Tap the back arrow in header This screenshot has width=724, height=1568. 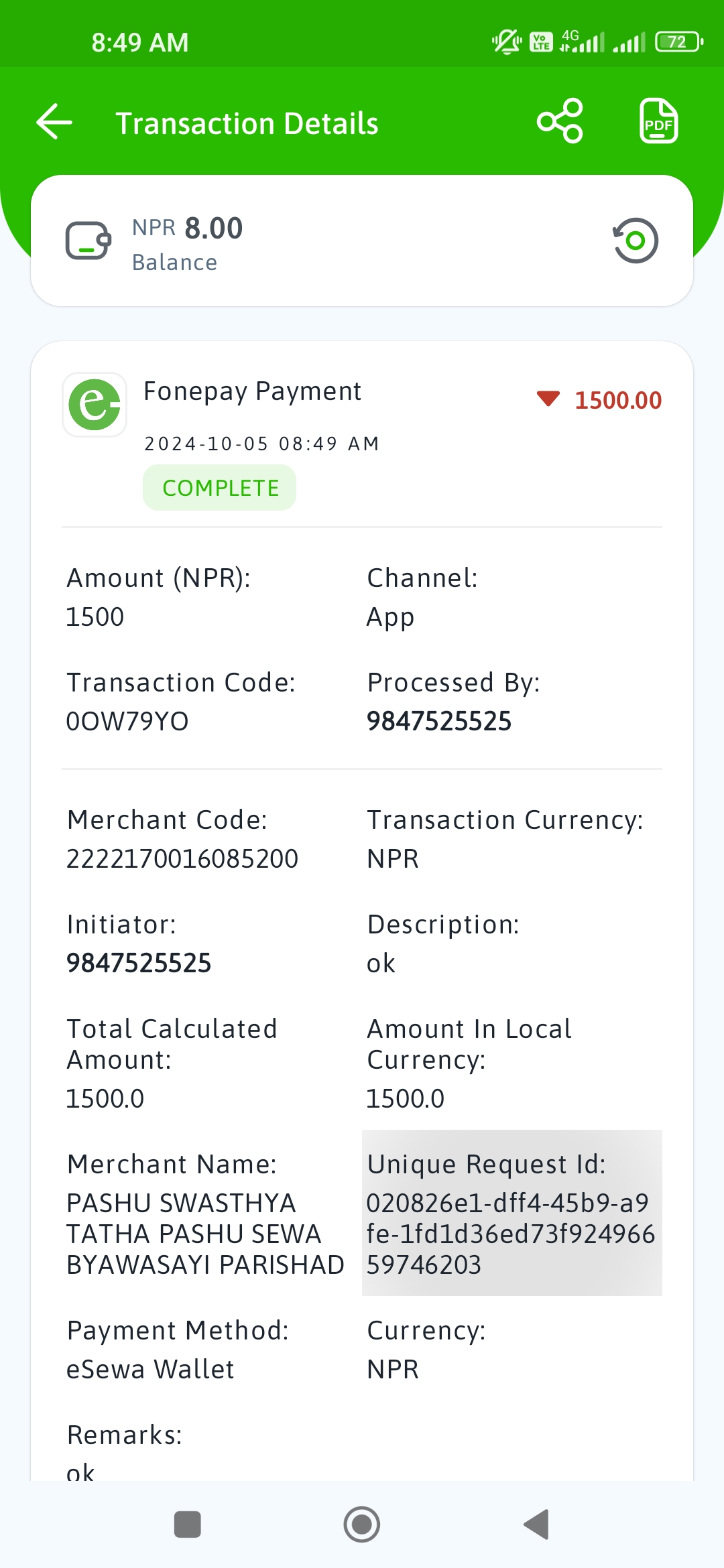(x=54, y=122)
